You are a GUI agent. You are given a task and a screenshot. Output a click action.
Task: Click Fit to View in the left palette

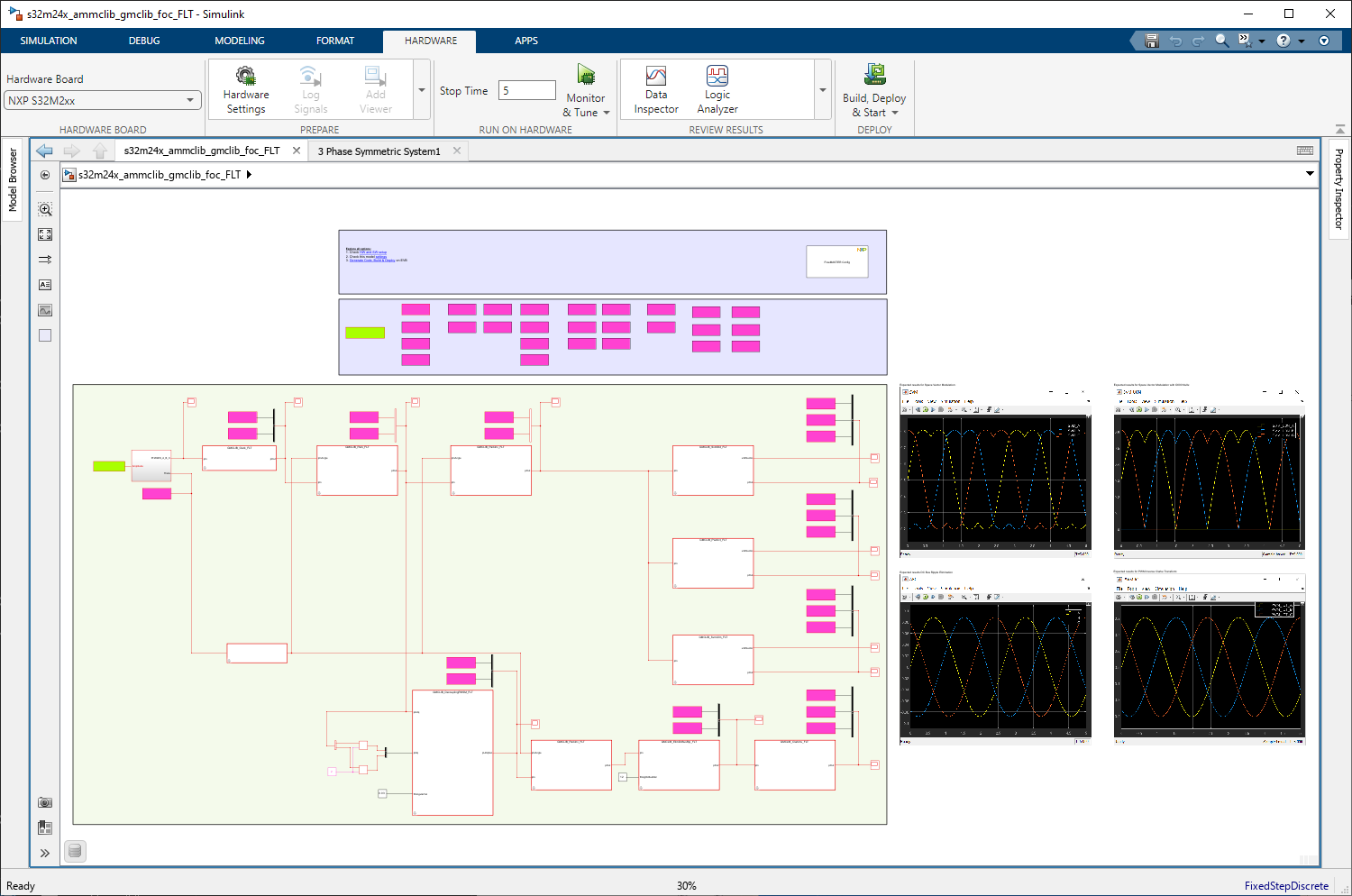(44, 233)
